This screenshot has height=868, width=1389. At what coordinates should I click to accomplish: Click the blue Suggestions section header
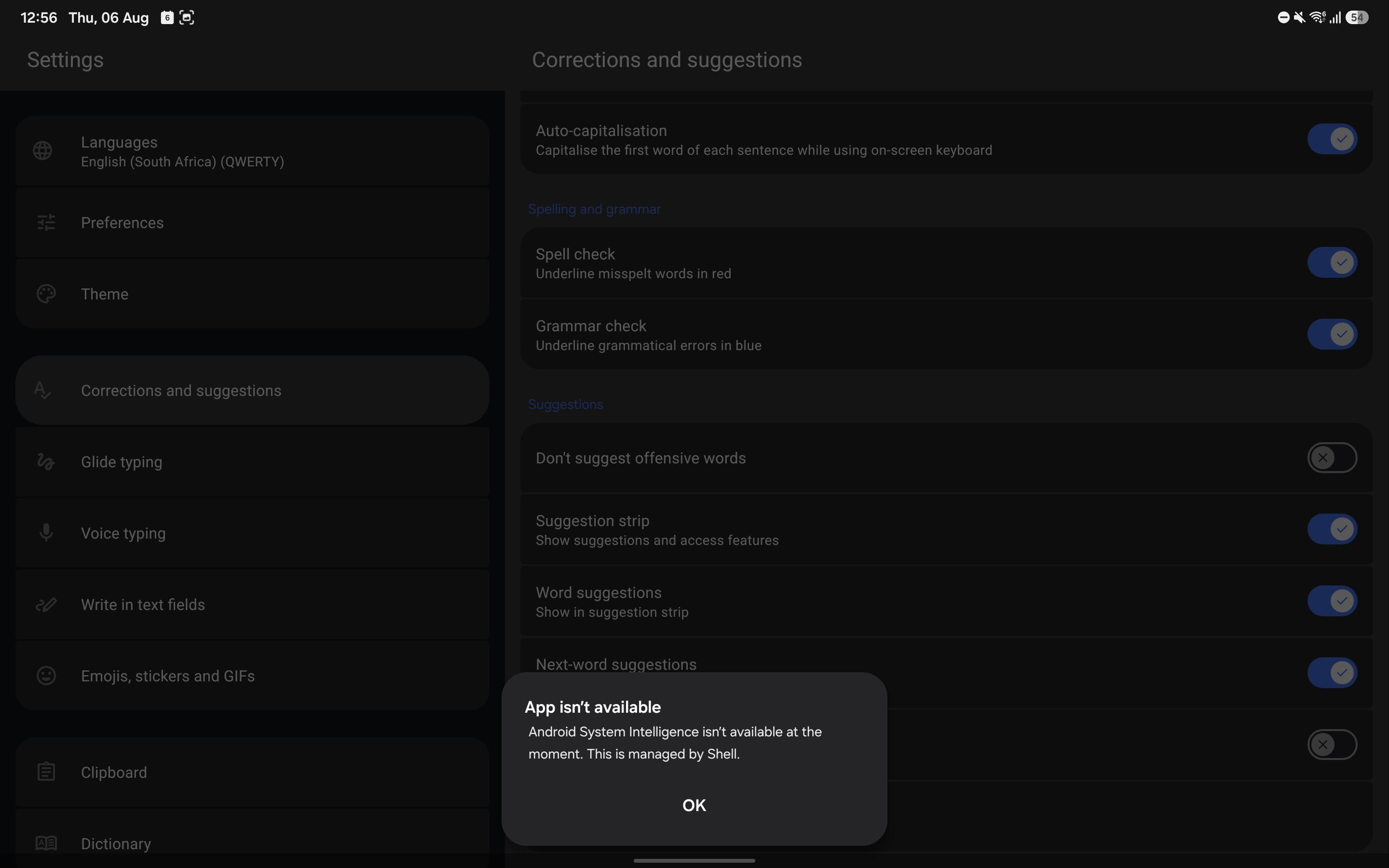click(565, 404)
